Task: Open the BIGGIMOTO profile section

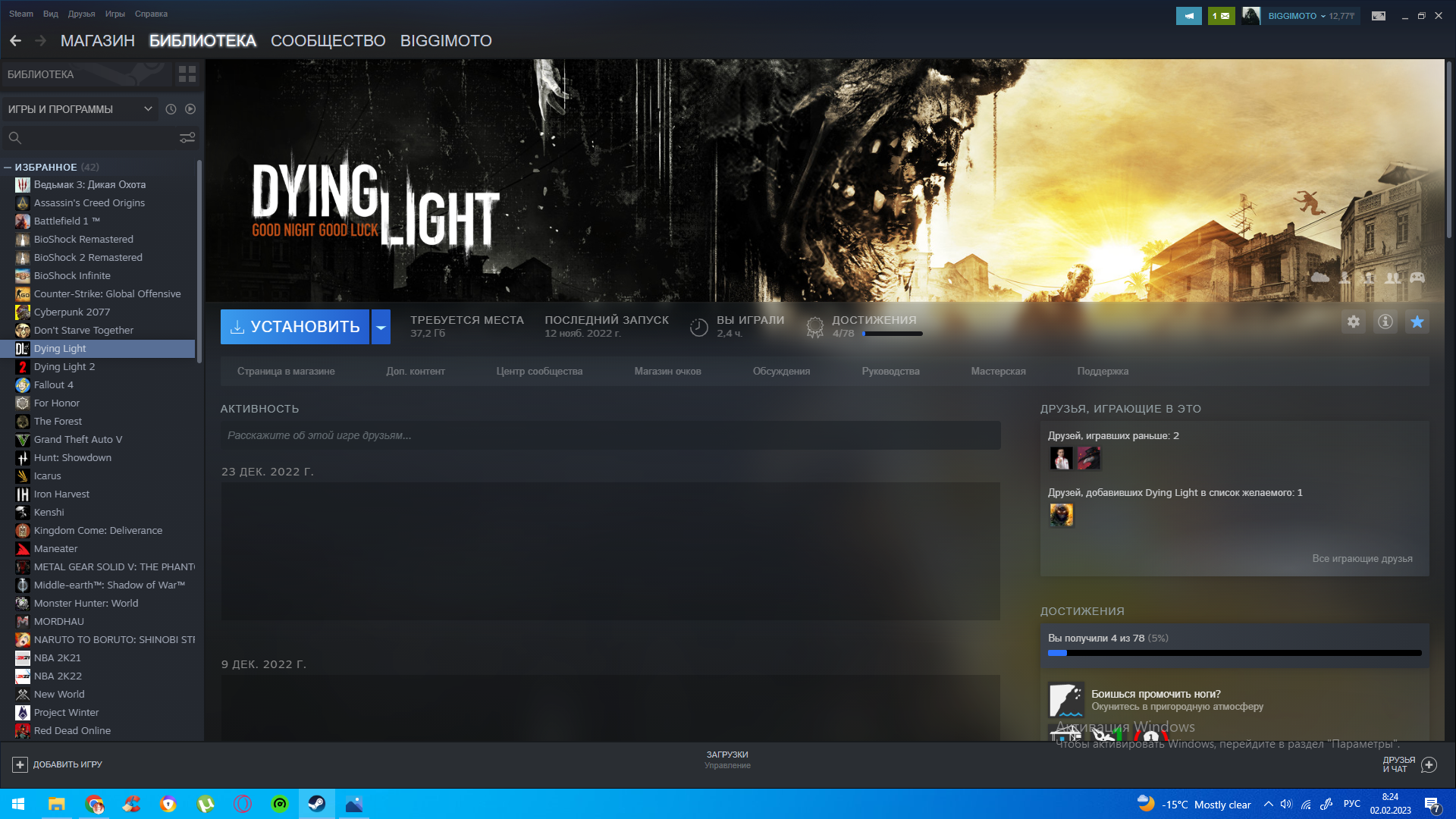Action: [x=446, y=41]
